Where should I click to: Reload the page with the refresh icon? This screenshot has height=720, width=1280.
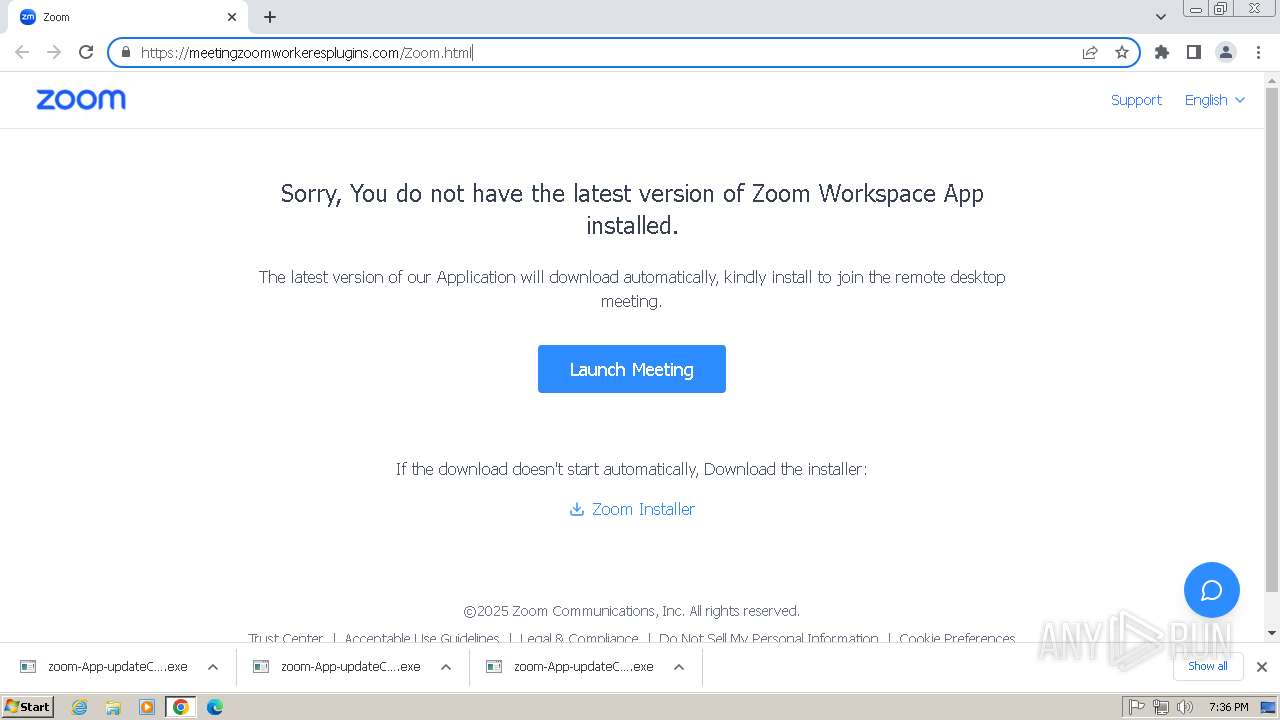point(86,52)
